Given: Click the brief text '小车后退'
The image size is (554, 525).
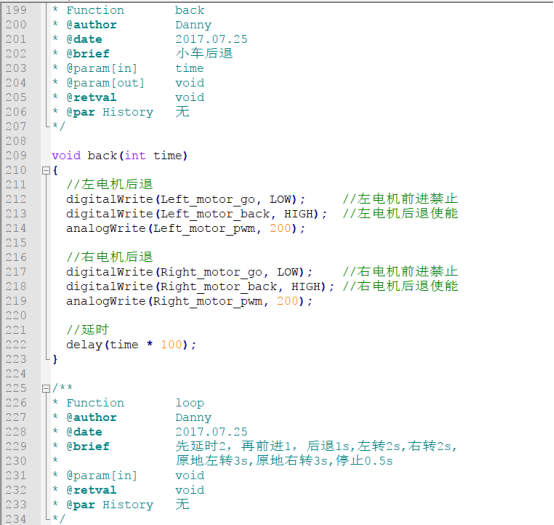Looking at the screenshot, I should (204, 53).
